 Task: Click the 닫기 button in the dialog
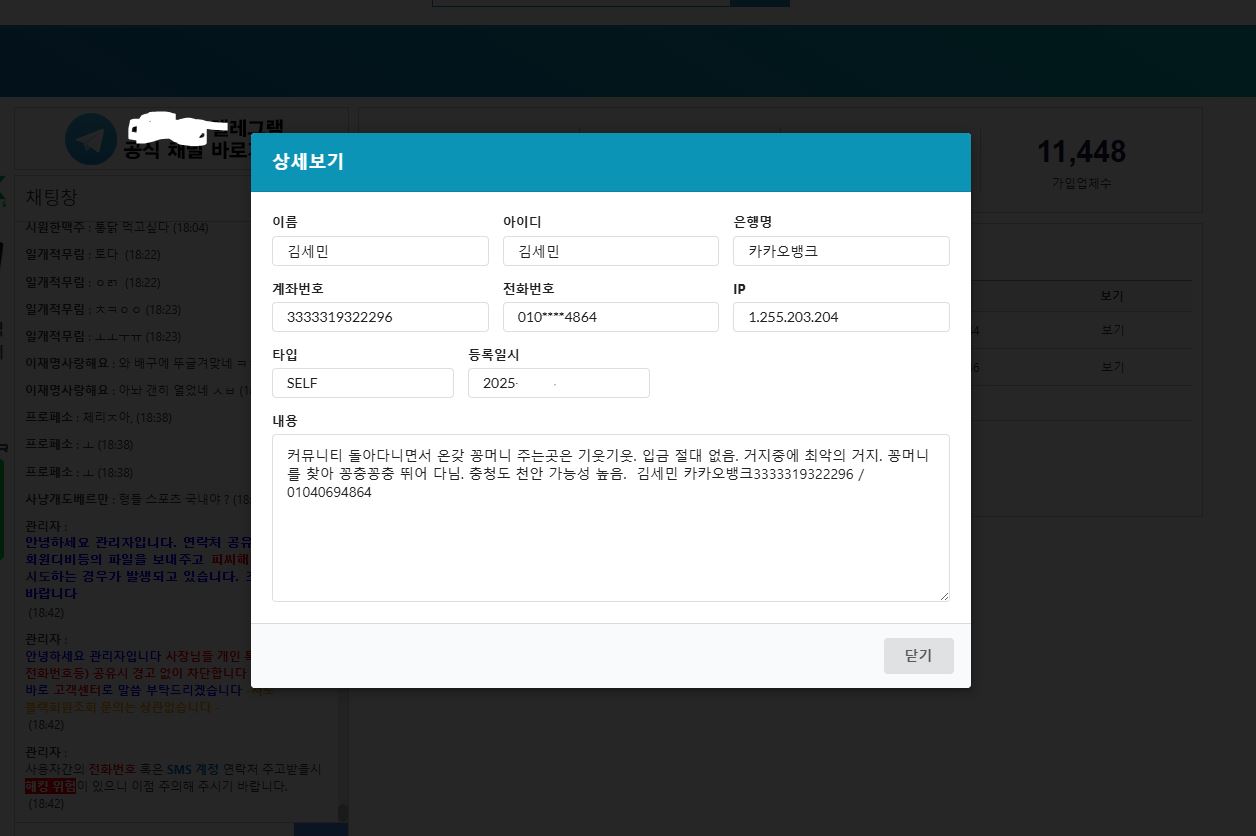pyautogui.click(x=918, y=656)
